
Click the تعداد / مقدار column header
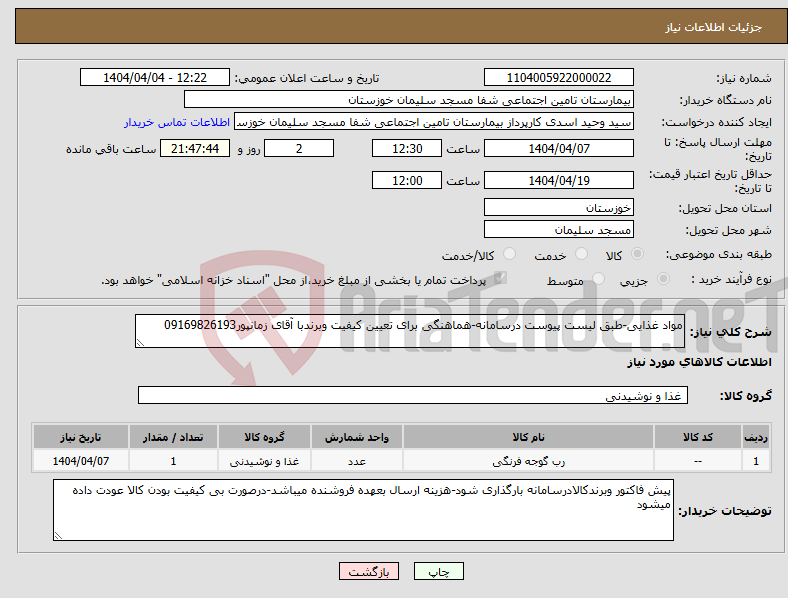[173, 437]
